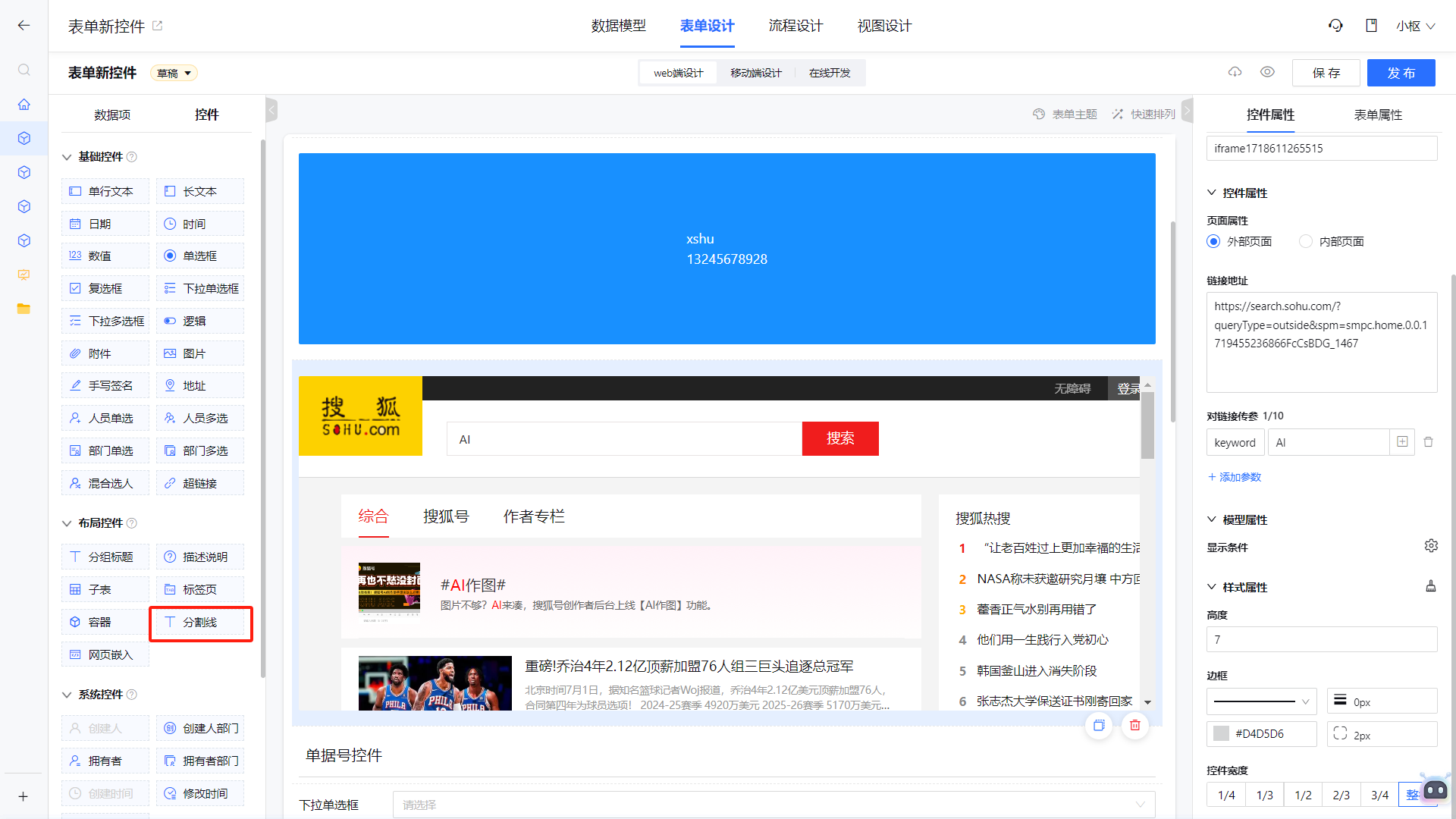Image resolution: width=1456 pixels, height=819 pixels.
Task: Add the 图片 image control
Action: [x=200, y=354]
